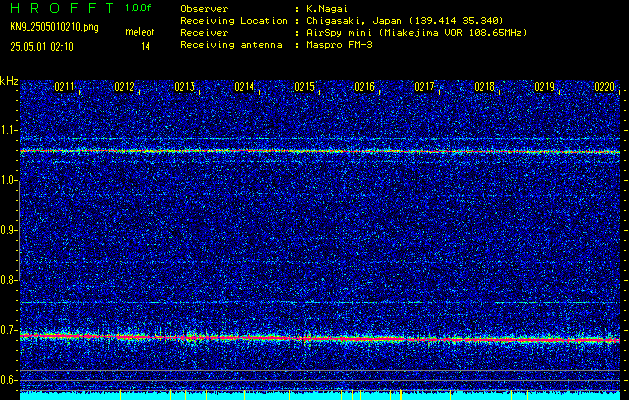Click the timestamp 25.05.01 02:10
629x400 pixels.
(x=42, y=47)
